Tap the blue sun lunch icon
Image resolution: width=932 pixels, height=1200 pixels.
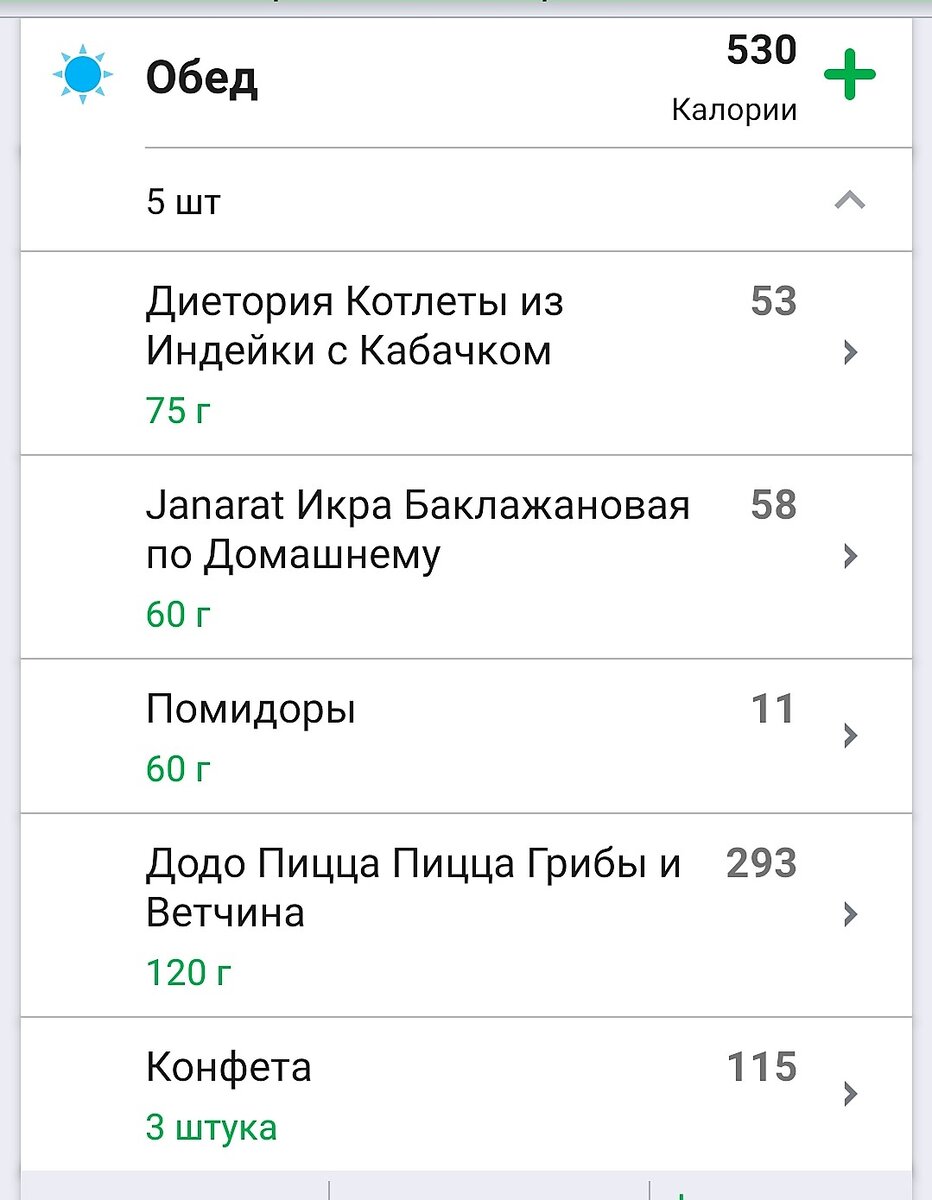[x=83, y=75]
